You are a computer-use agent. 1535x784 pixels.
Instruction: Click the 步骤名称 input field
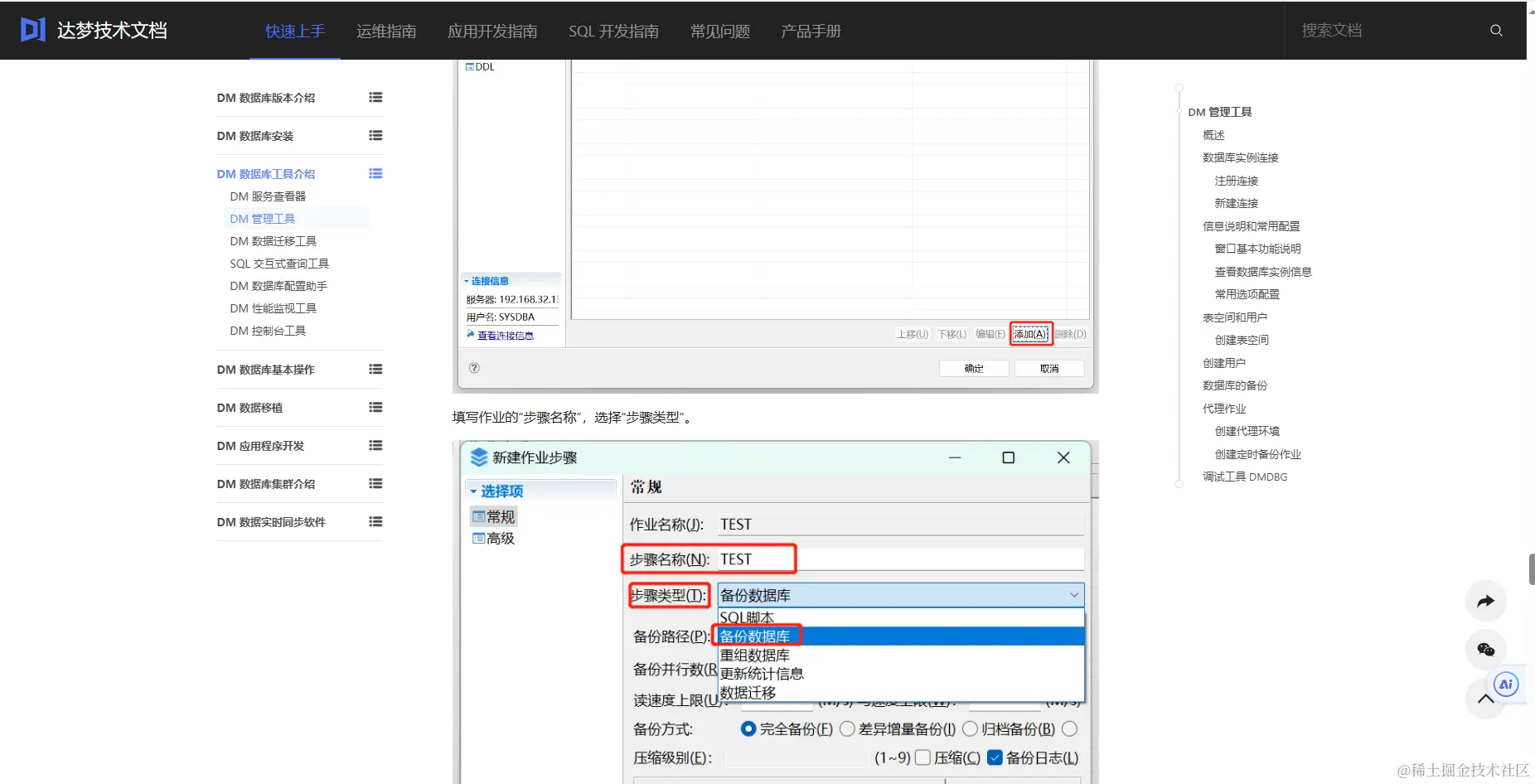pyautogui.click(x=901, y=559)
